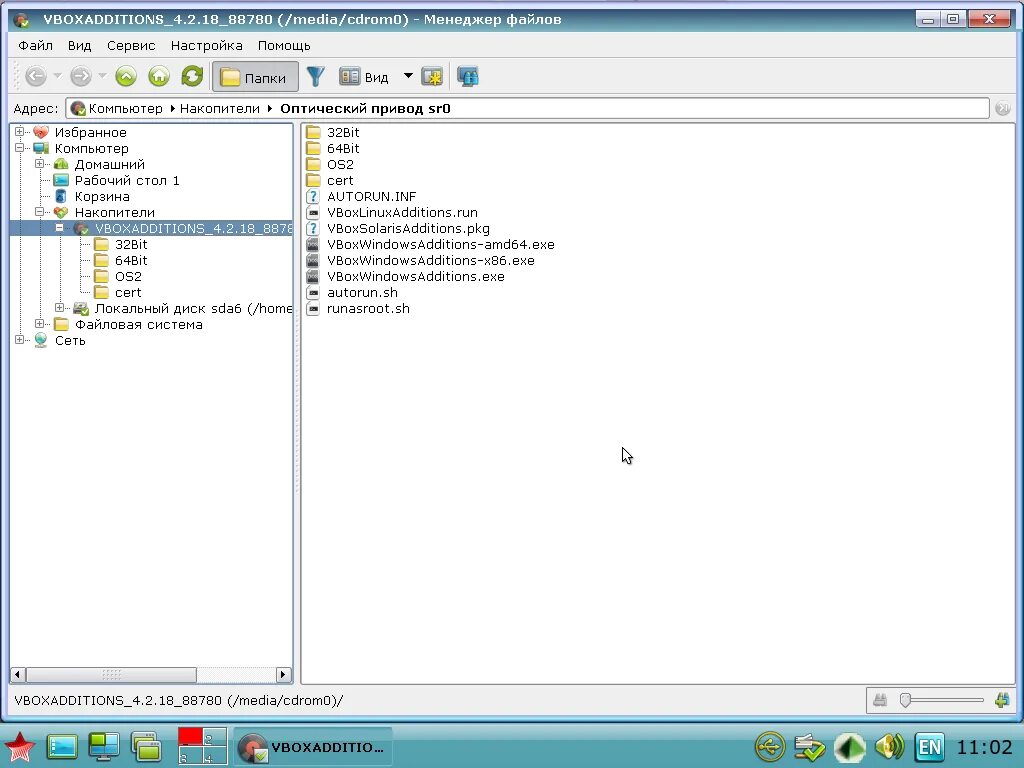The width and height of the screenshot is (1024, 768).
Task: Open the home folder via toolbar icon
Action: pyautogui.click(x=159, y=76)
